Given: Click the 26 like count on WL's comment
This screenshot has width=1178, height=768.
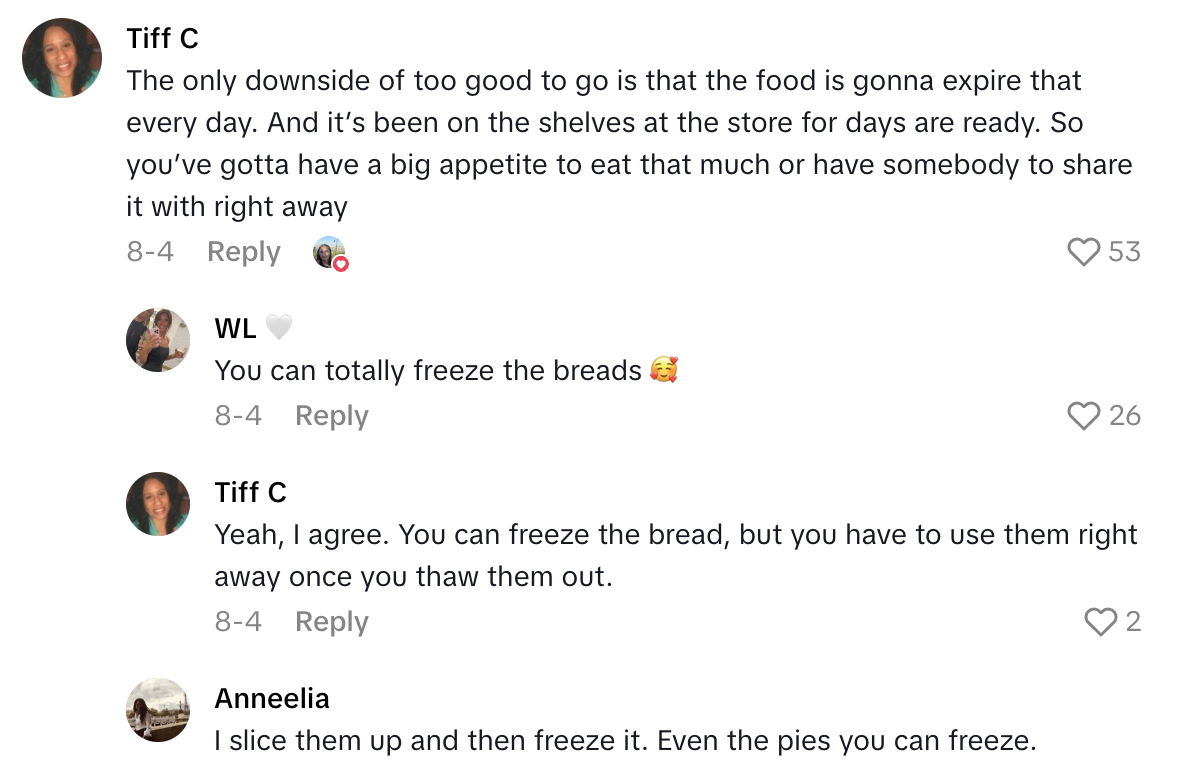Looking at the screenshot, I should click(1125, 416).
